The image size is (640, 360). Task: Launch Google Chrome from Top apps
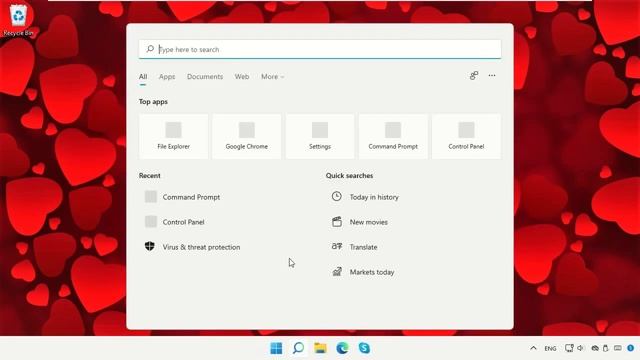click(x=247, y=136)
